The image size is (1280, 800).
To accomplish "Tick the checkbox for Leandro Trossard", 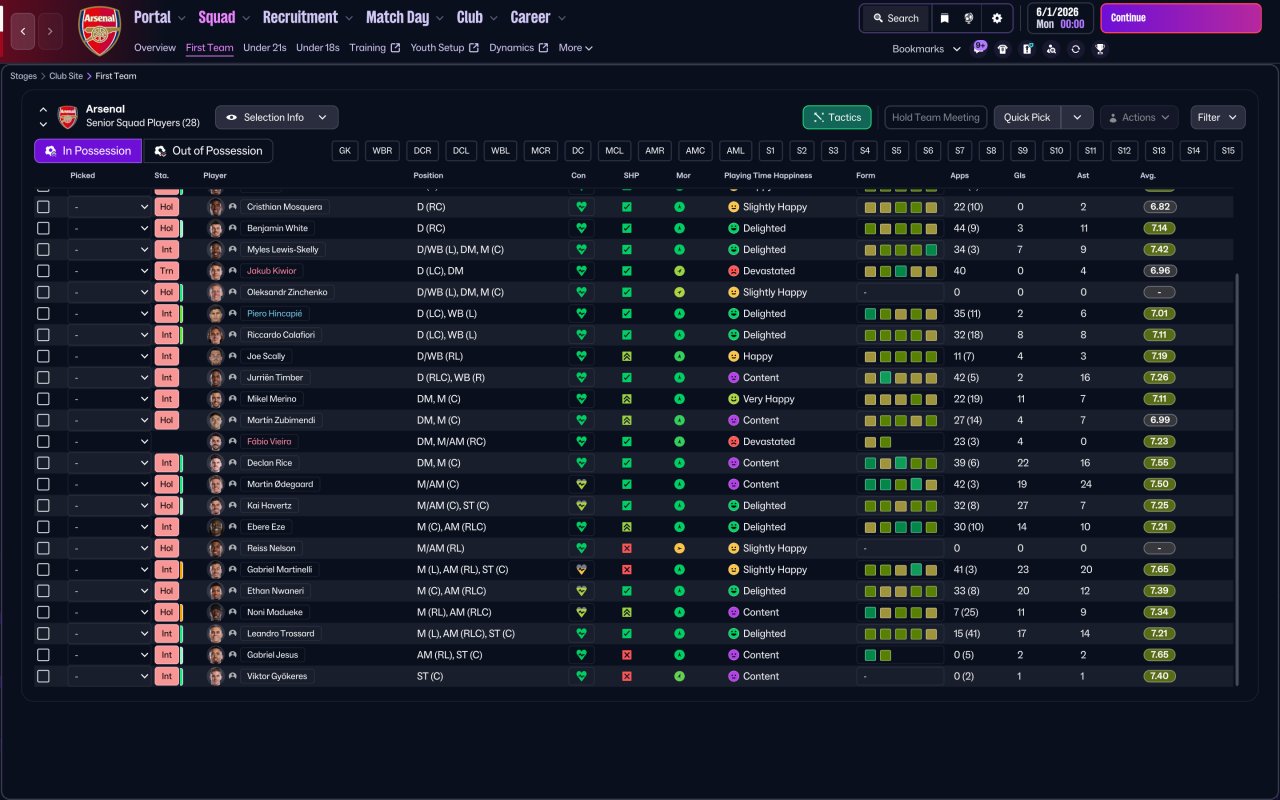I will [43, 634].
